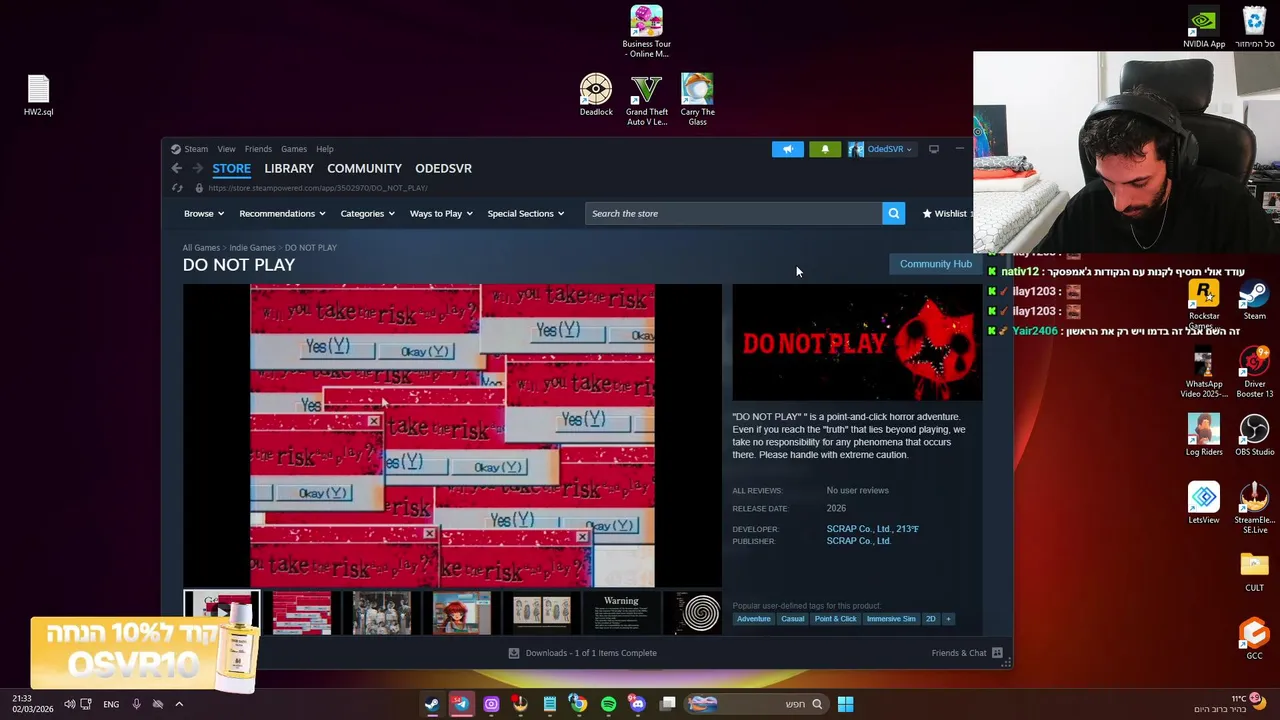Open the CULT folder on desktop

click(x=1254, y=573)
